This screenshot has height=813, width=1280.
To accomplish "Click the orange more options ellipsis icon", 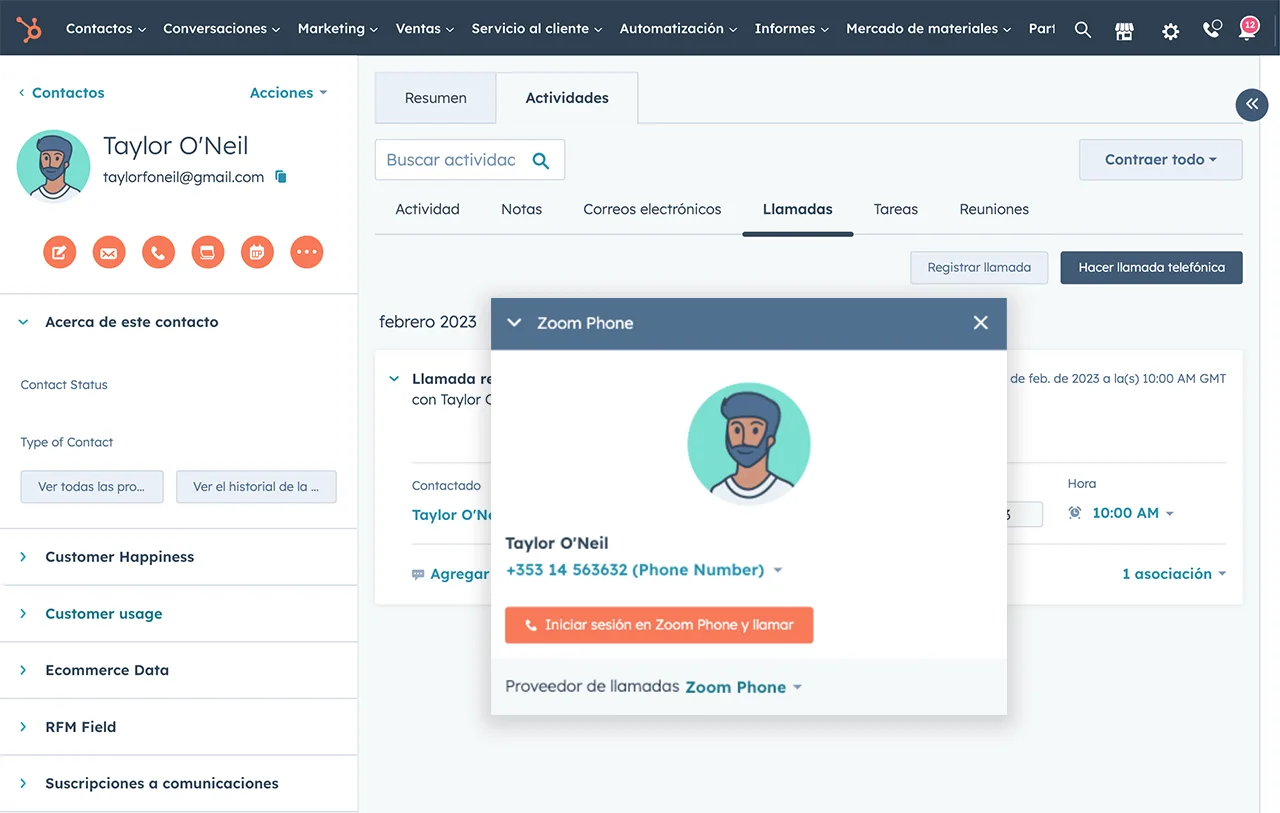I will click(x=307, y=252).
